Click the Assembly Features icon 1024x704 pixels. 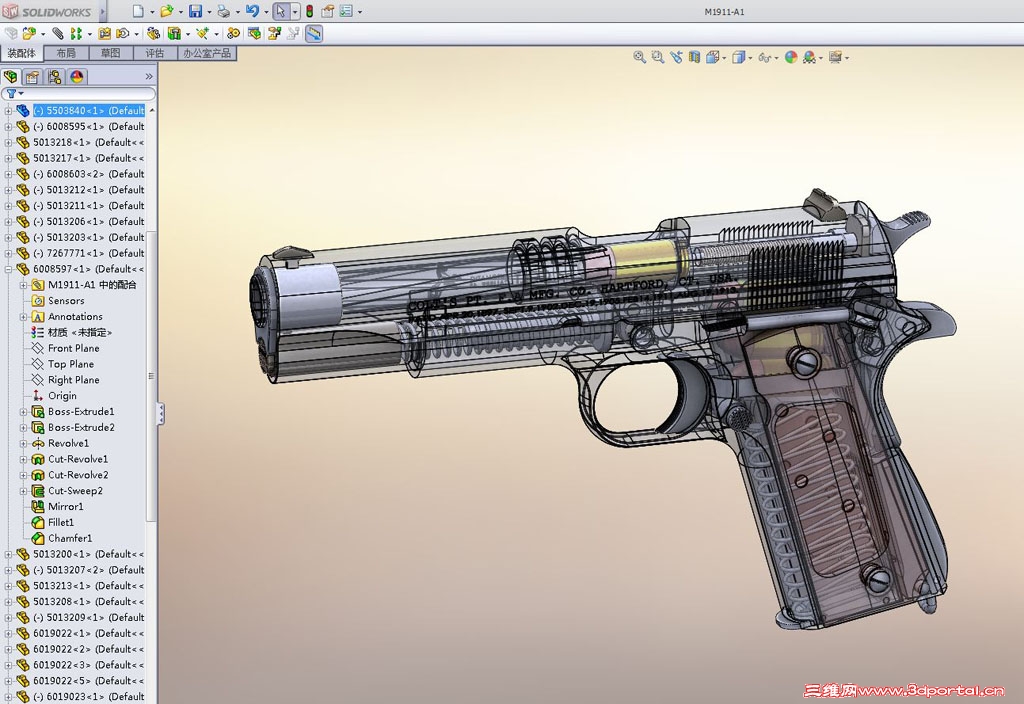coord(174,33)
